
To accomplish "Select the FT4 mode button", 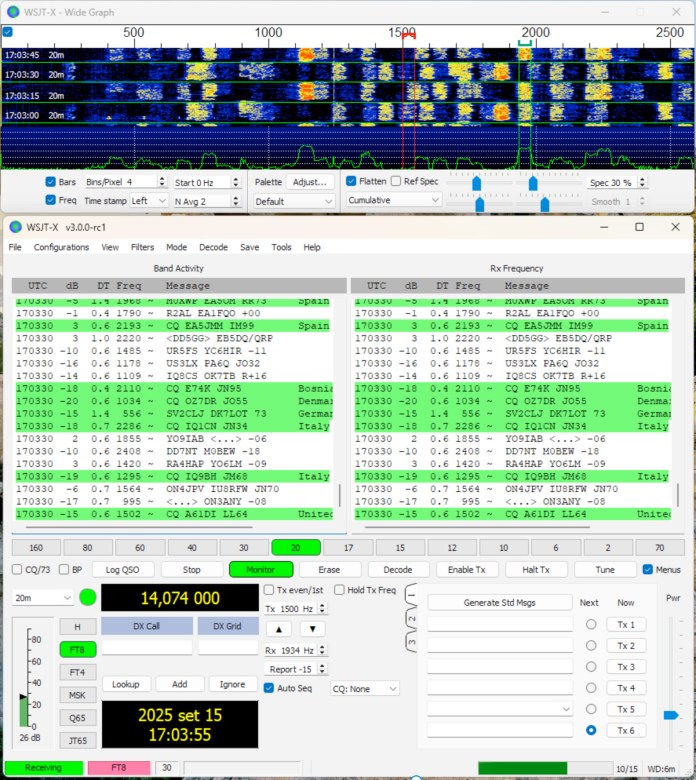I will 78,672.
